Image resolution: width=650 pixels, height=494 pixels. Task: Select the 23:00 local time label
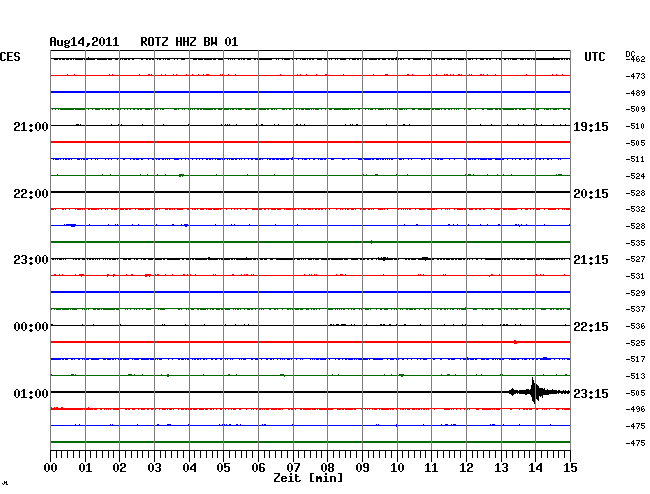(31, 260)
